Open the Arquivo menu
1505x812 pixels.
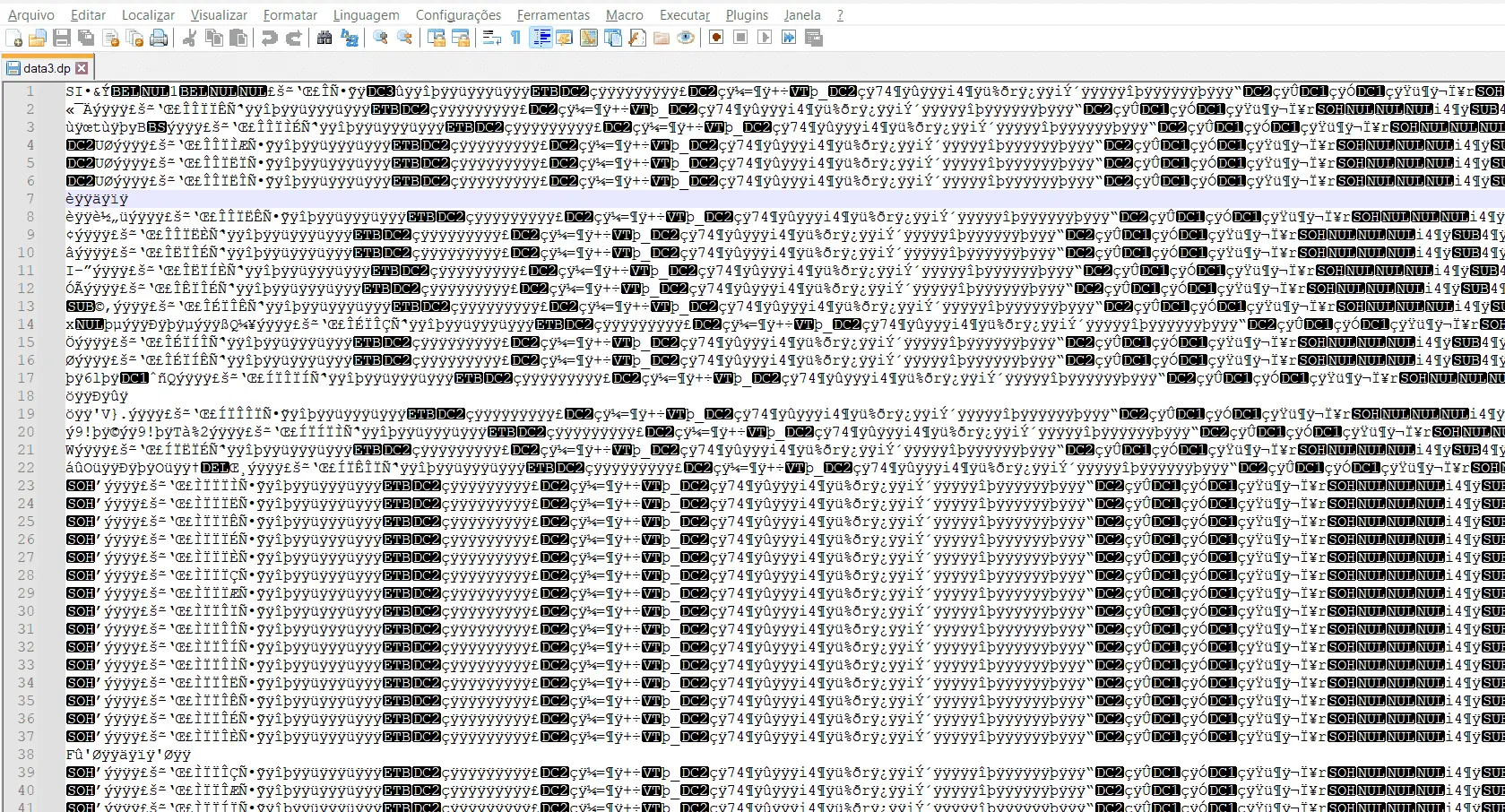click(x=30, y=15)
